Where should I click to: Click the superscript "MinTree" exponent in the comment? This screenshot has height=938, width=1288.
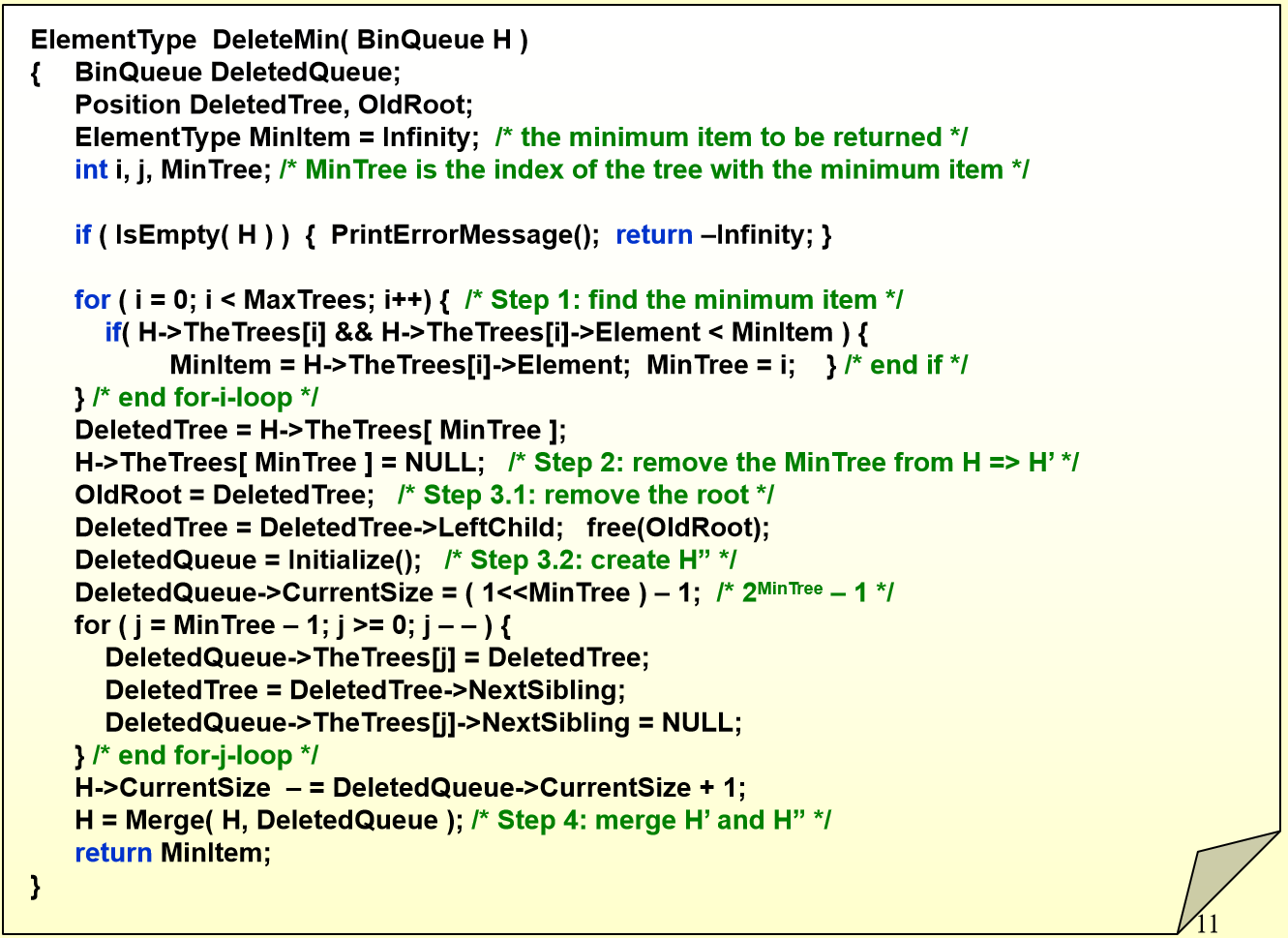click(790, 589)
